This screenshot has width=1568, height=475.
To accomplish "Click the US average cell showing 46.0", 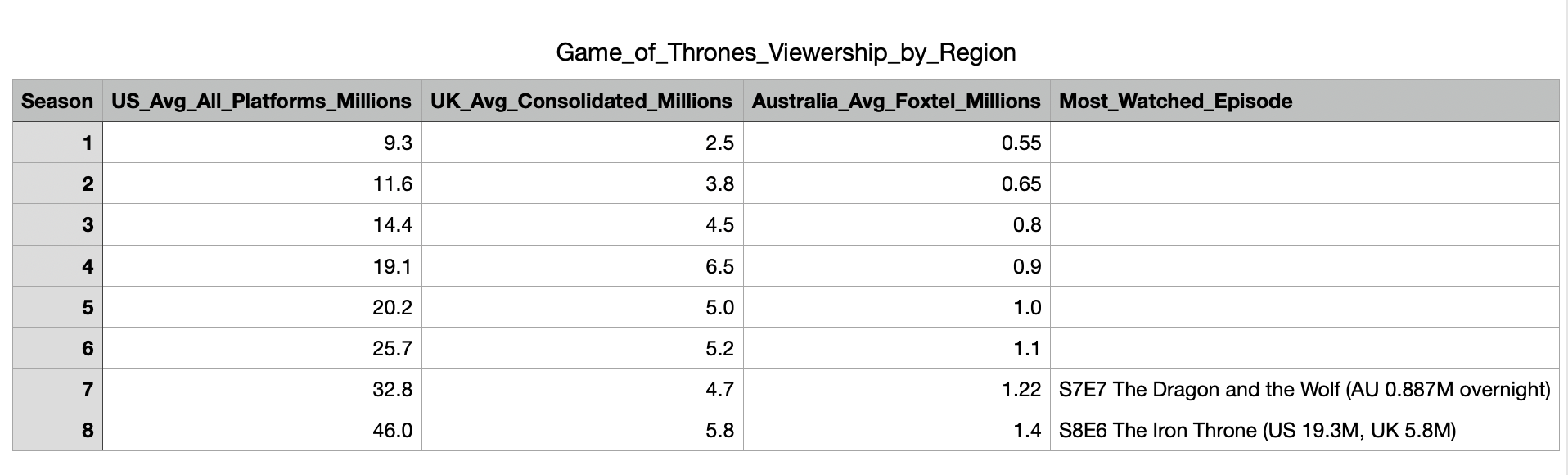I will click(262, 430).
